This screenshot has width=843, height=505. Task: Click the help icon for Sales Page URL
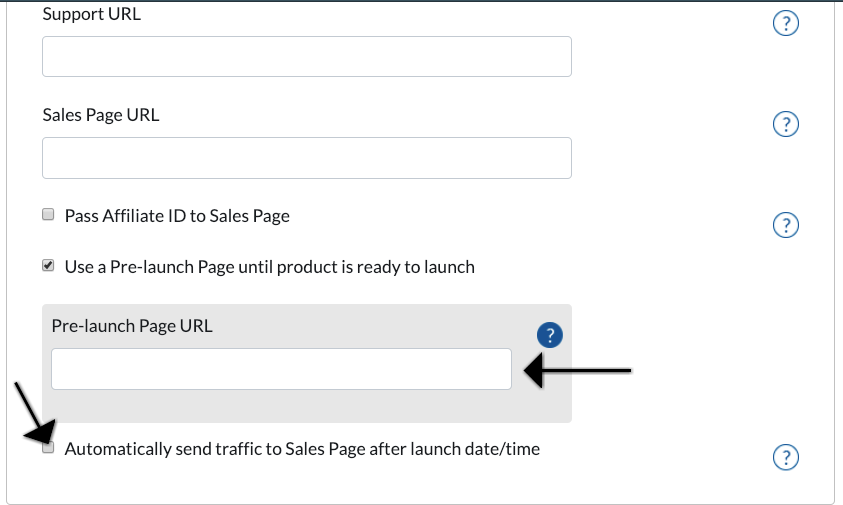(x=785, y=124)
